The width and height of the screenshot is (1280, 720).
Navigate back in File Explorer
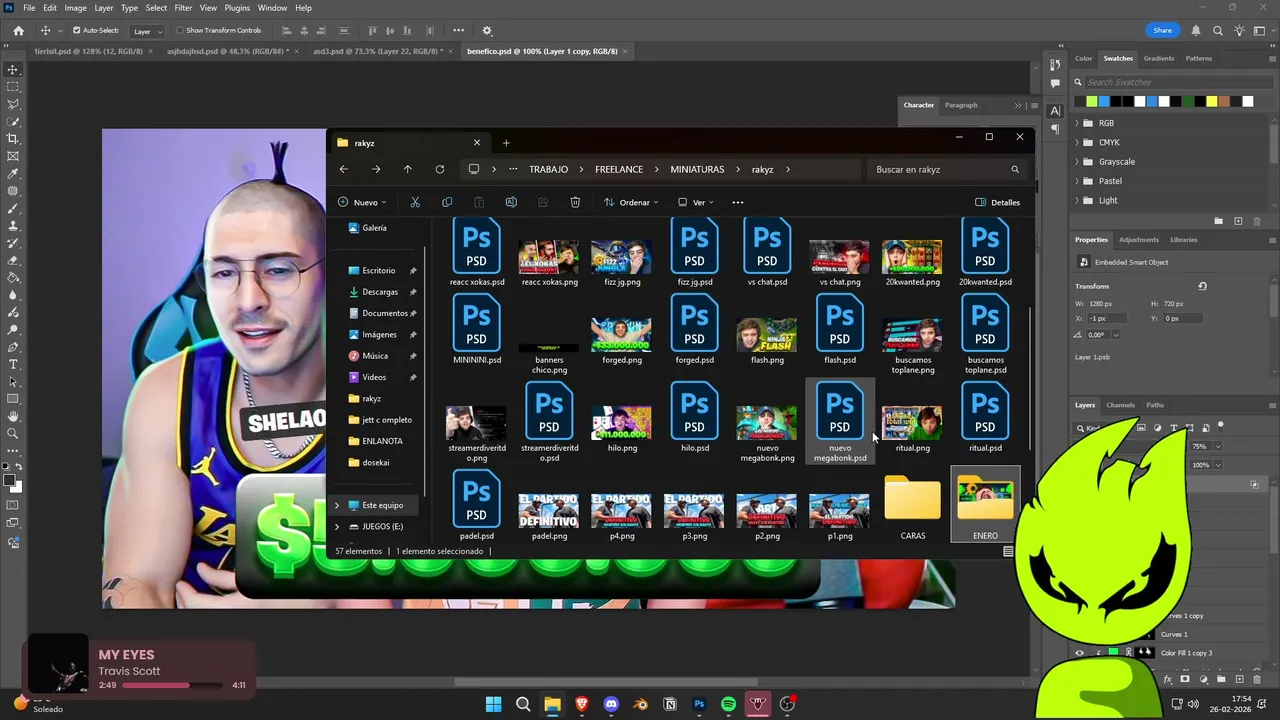pos(343,169)
